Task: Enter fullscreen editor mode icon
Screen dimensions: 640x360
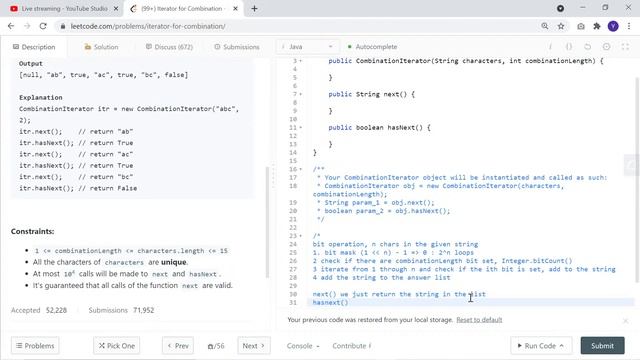Action: pos(625,47)
